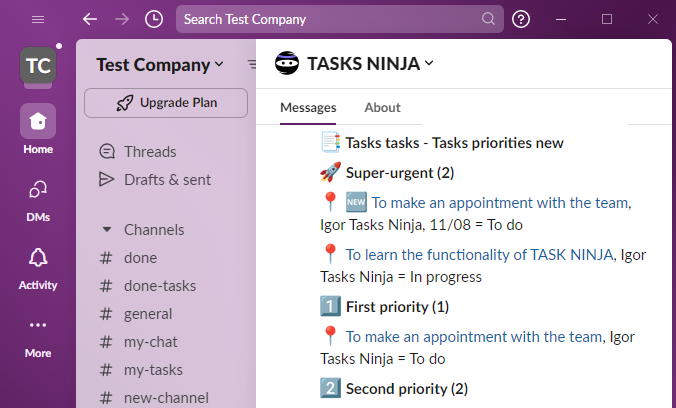
Task: Open Threads in the sidebar
Action: [x=150, y=152]
